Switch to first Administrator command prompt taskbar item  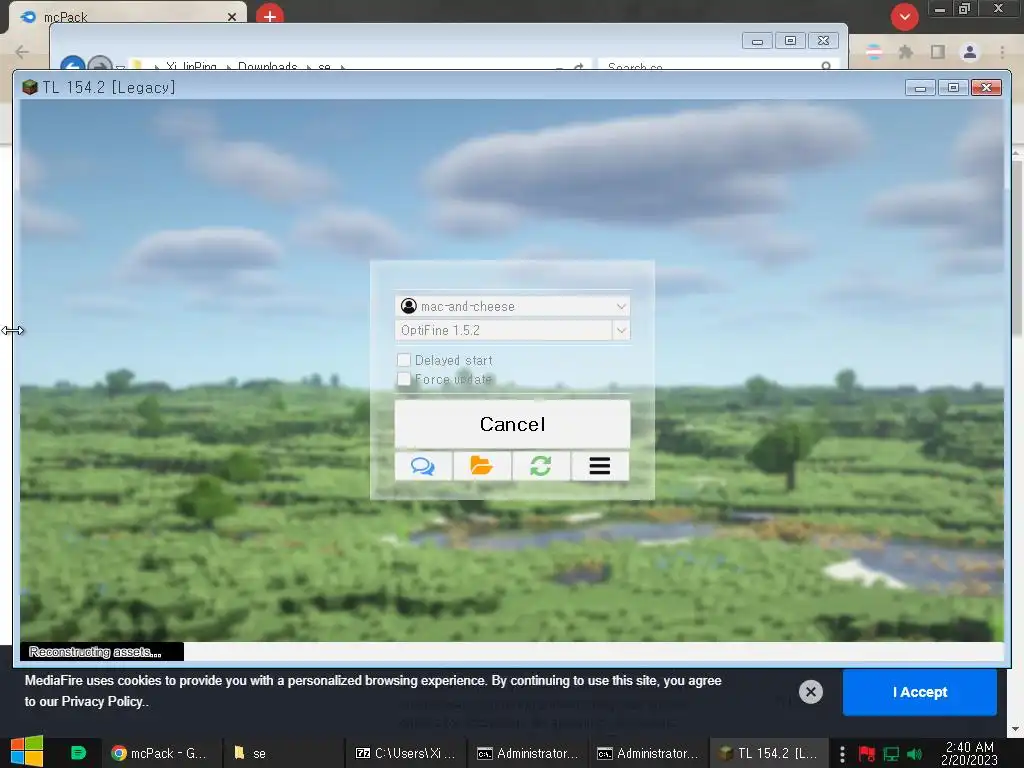pos(528,753)
